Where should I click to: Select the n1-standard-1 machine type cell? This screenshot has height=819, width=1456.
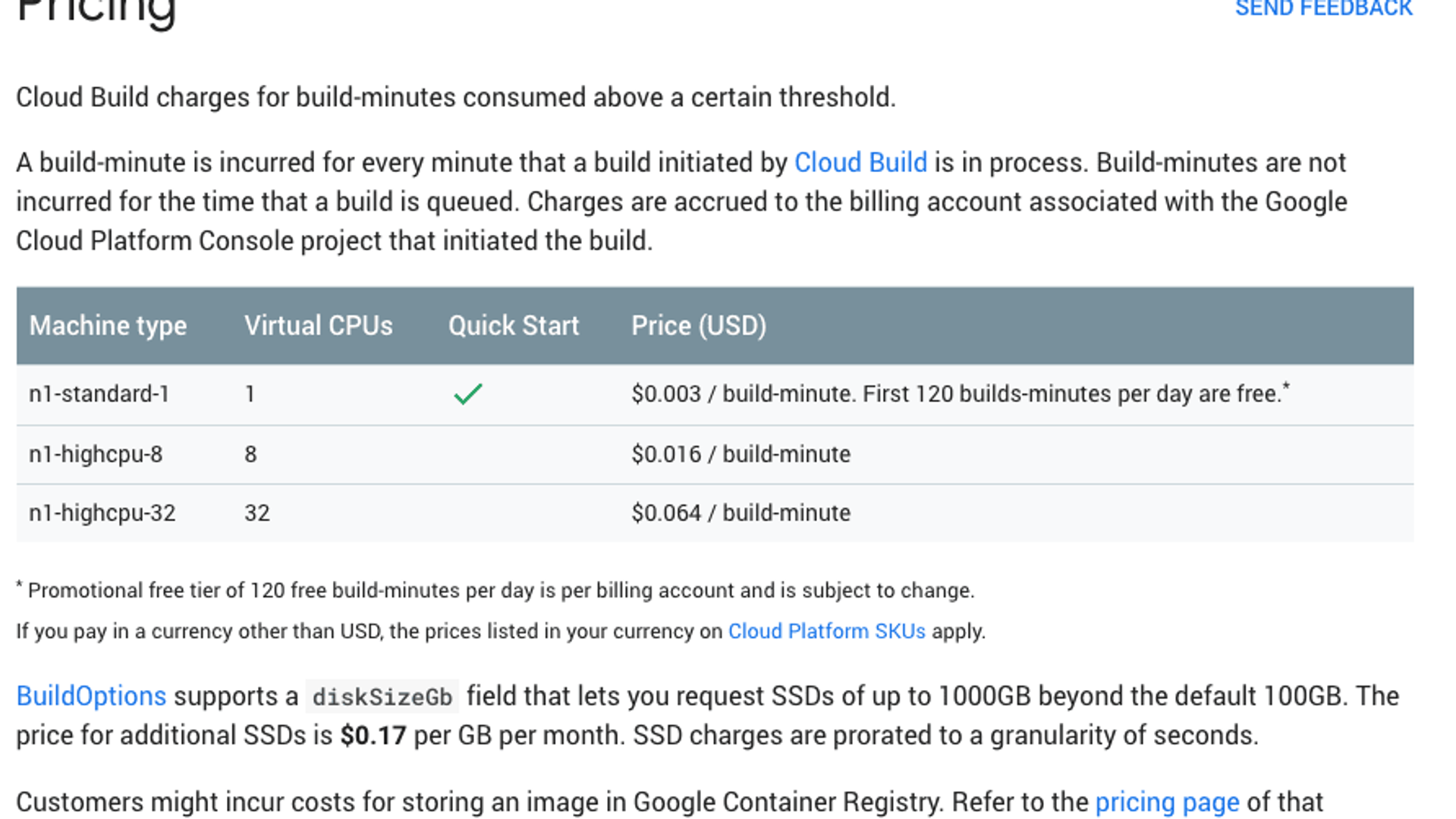coord(99,394)
